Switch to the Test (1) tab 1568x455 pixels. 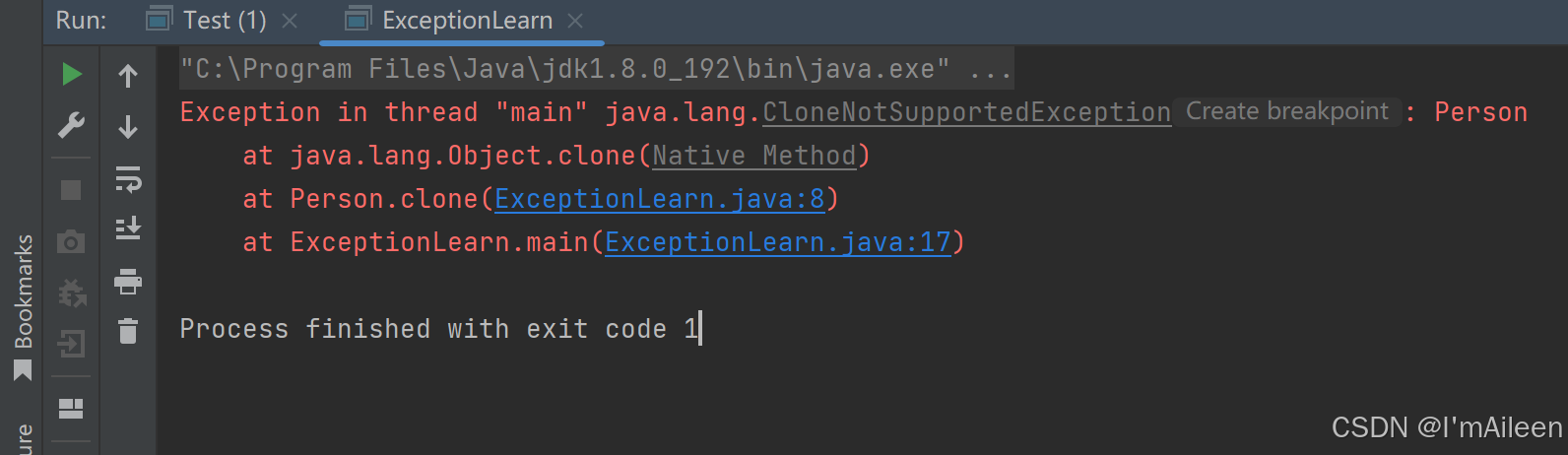225,20
